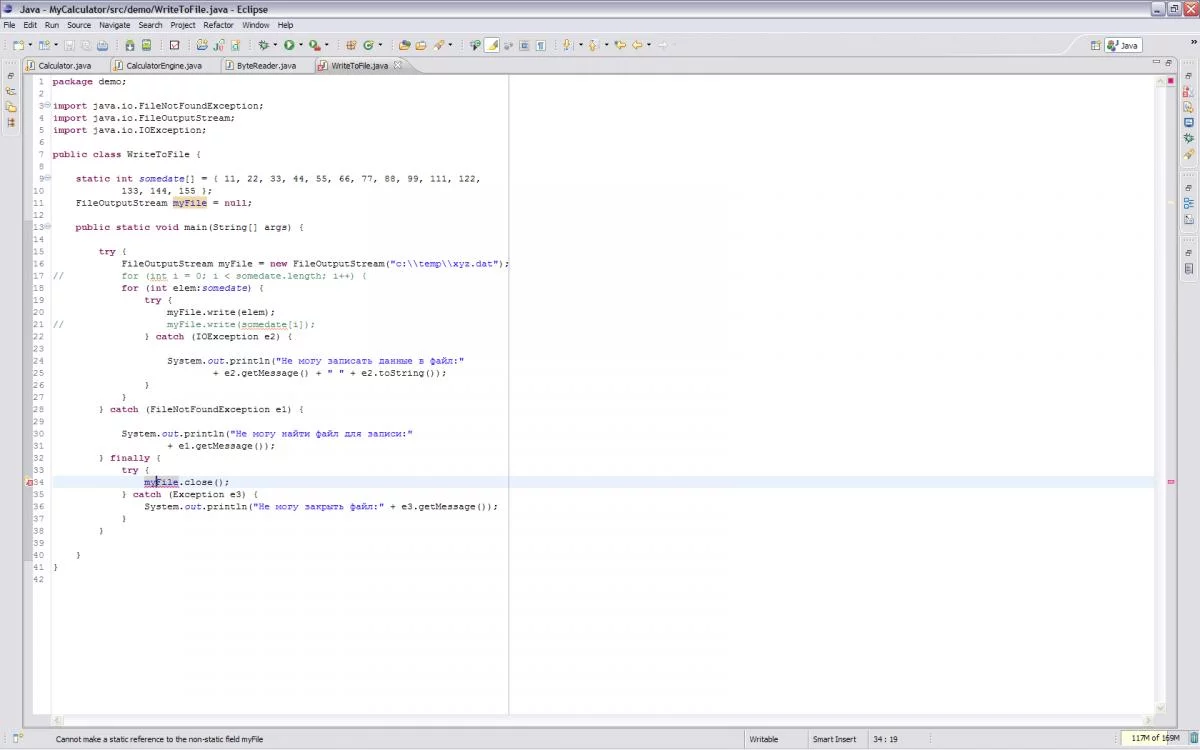
Task: Click the Run green play button
Action: tap(288, 45)
